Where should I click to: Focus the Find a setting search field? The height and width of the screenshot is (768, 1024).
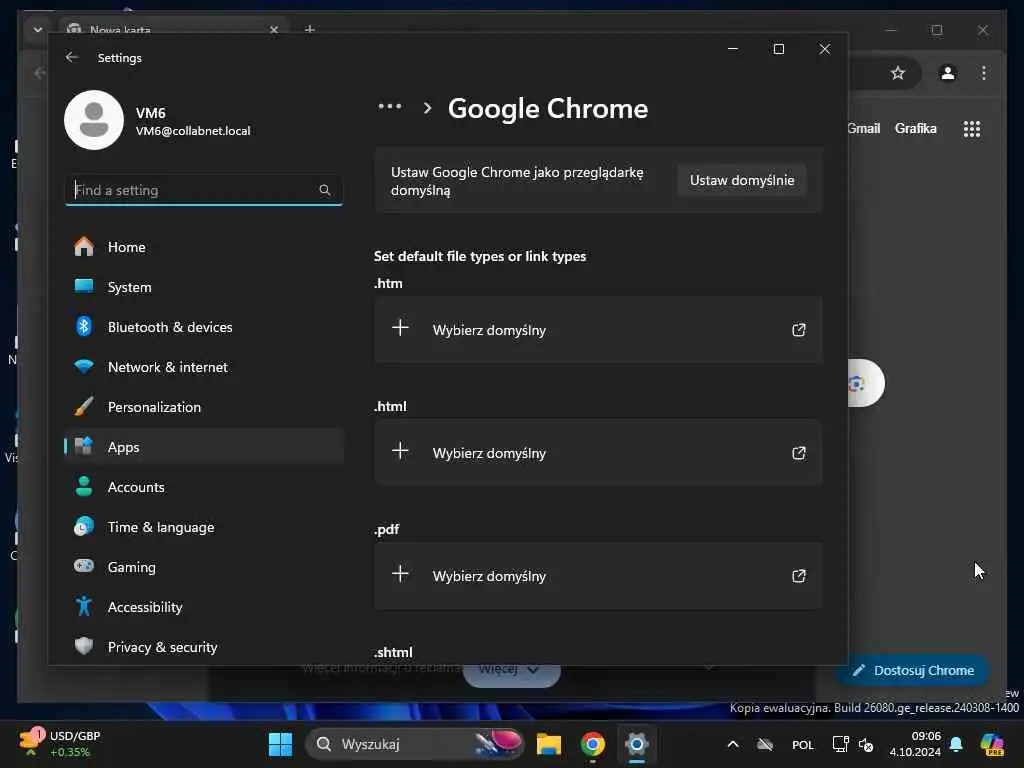204,190
